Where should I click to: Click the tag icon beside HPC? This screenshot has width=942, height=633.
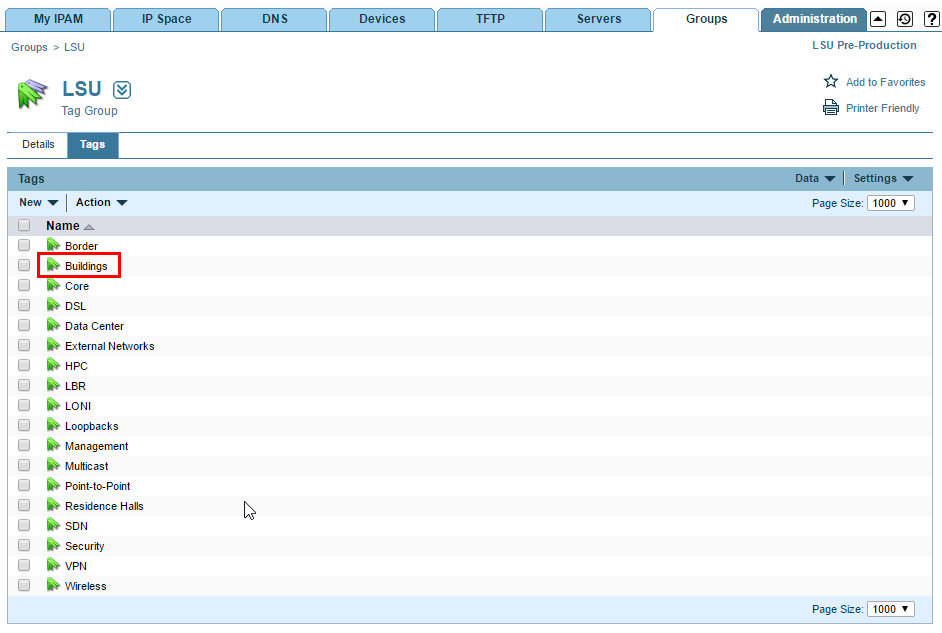pos(53,365)
